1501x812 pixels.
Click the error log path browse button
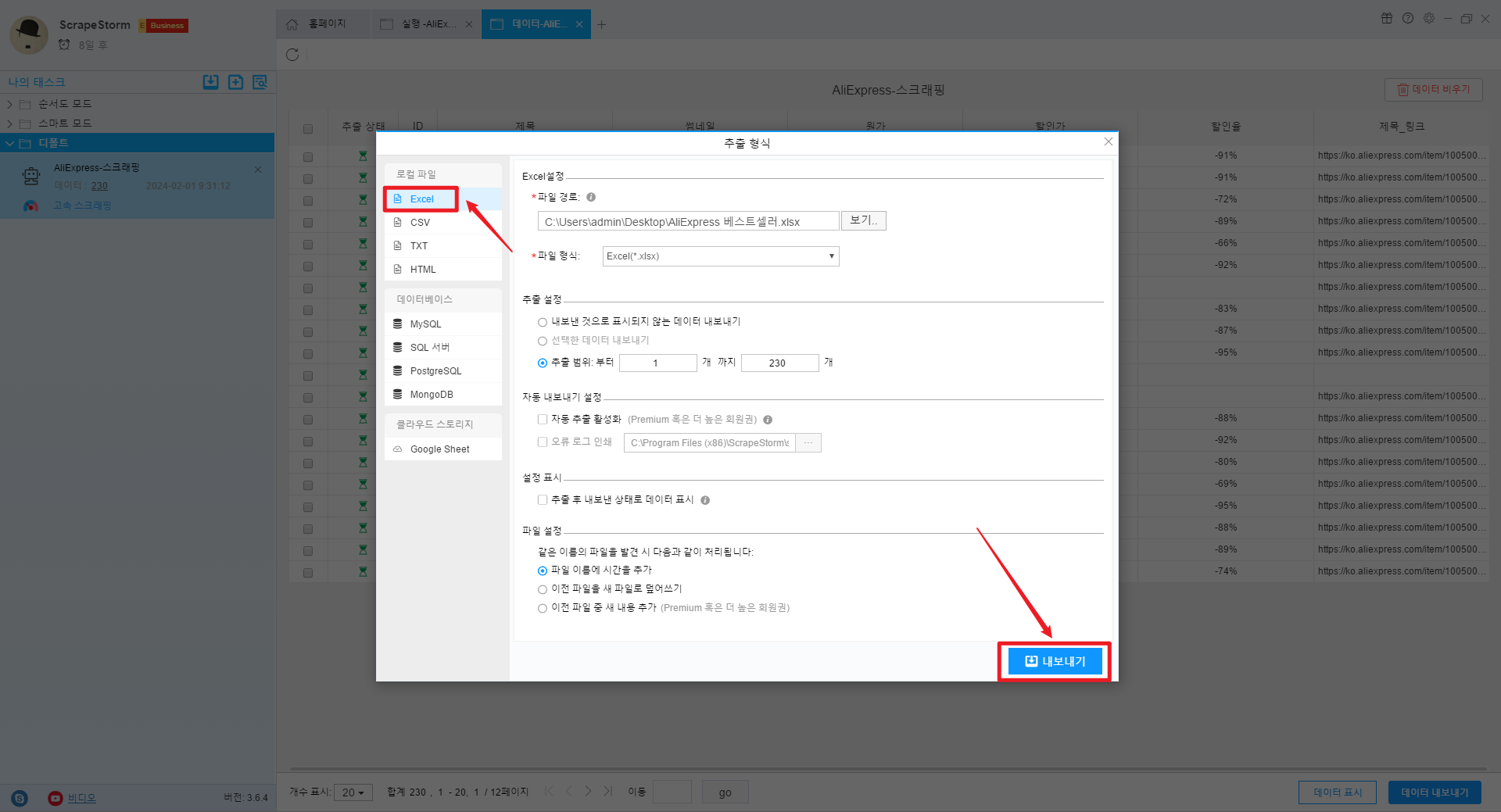808,443
